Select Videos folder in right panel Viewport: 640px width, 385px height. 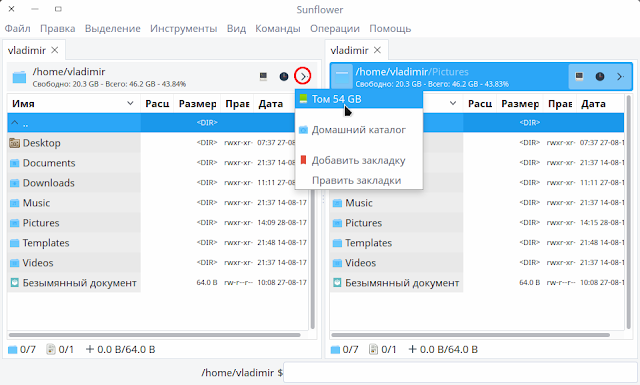coord(477,263)
